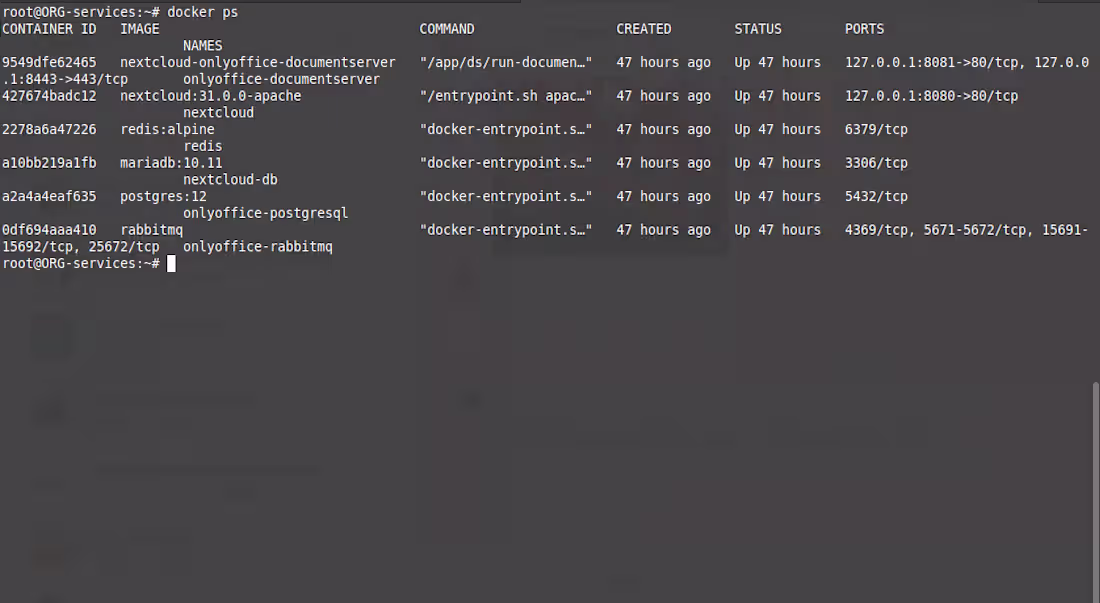Click the CONTAINER ID column header
This screenshot has height=603, width=1100.
tap(50, 28)
